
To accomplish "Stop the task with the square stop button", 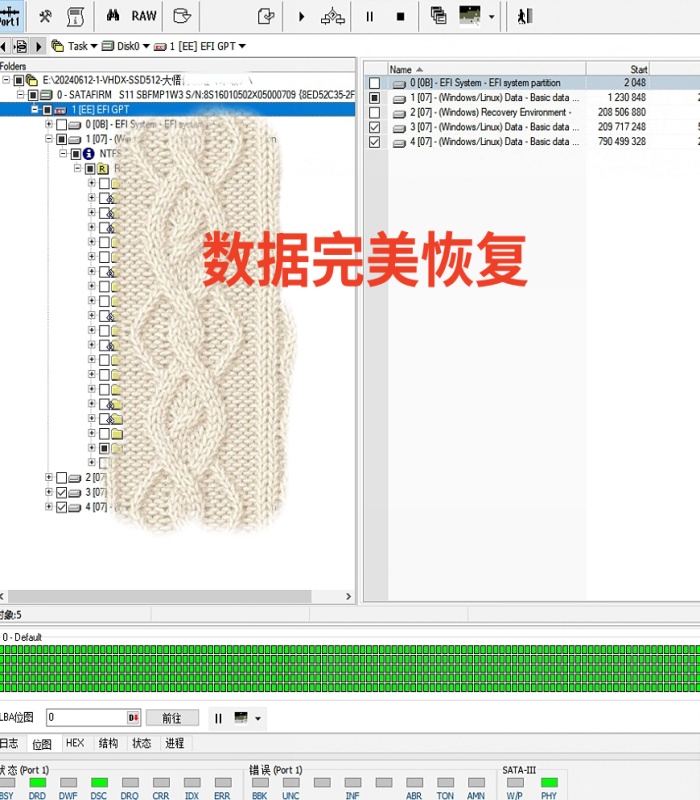I will pos(401,17).
